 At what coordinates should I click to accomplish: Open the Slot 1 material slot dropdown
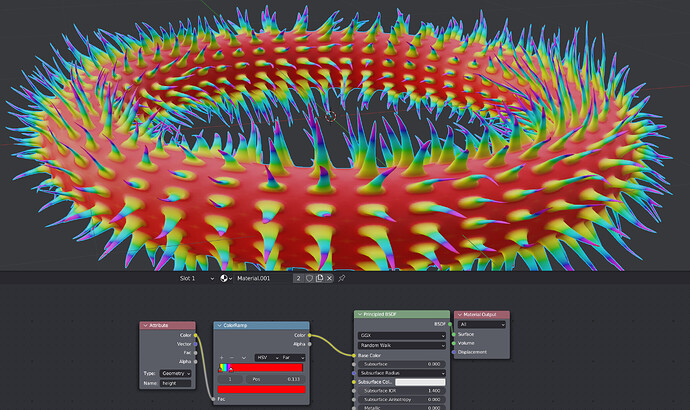click(x=196, y=278)
